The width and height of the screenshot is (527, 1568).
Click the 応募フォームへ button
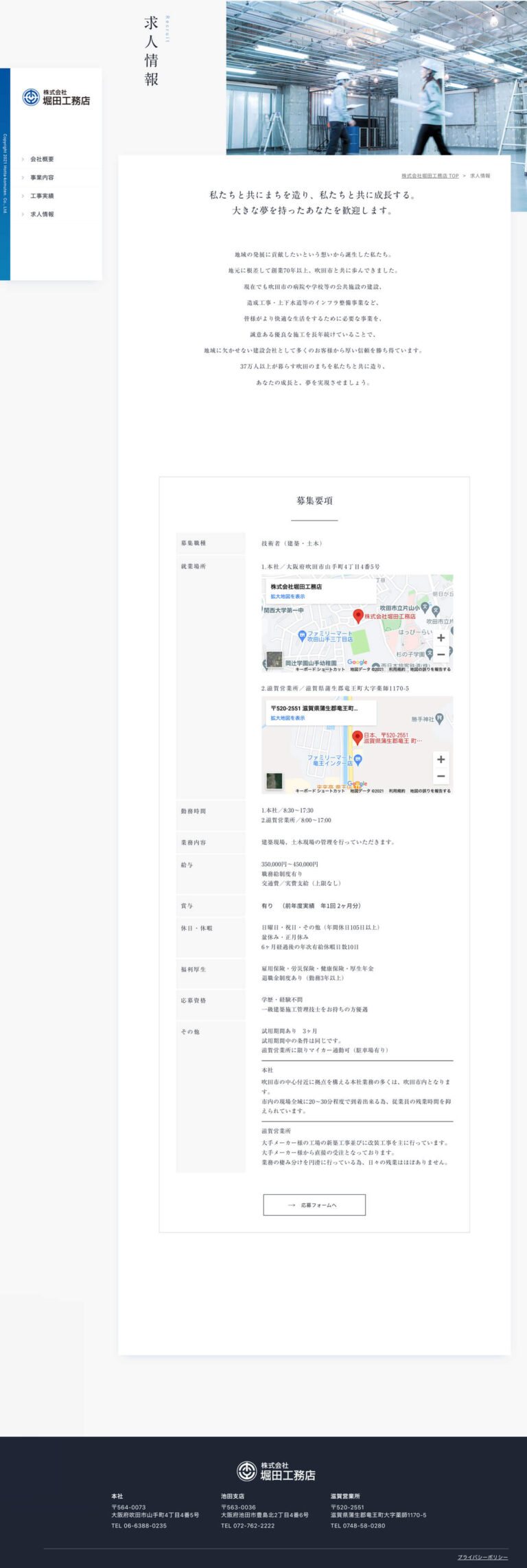click(314, 1205)
